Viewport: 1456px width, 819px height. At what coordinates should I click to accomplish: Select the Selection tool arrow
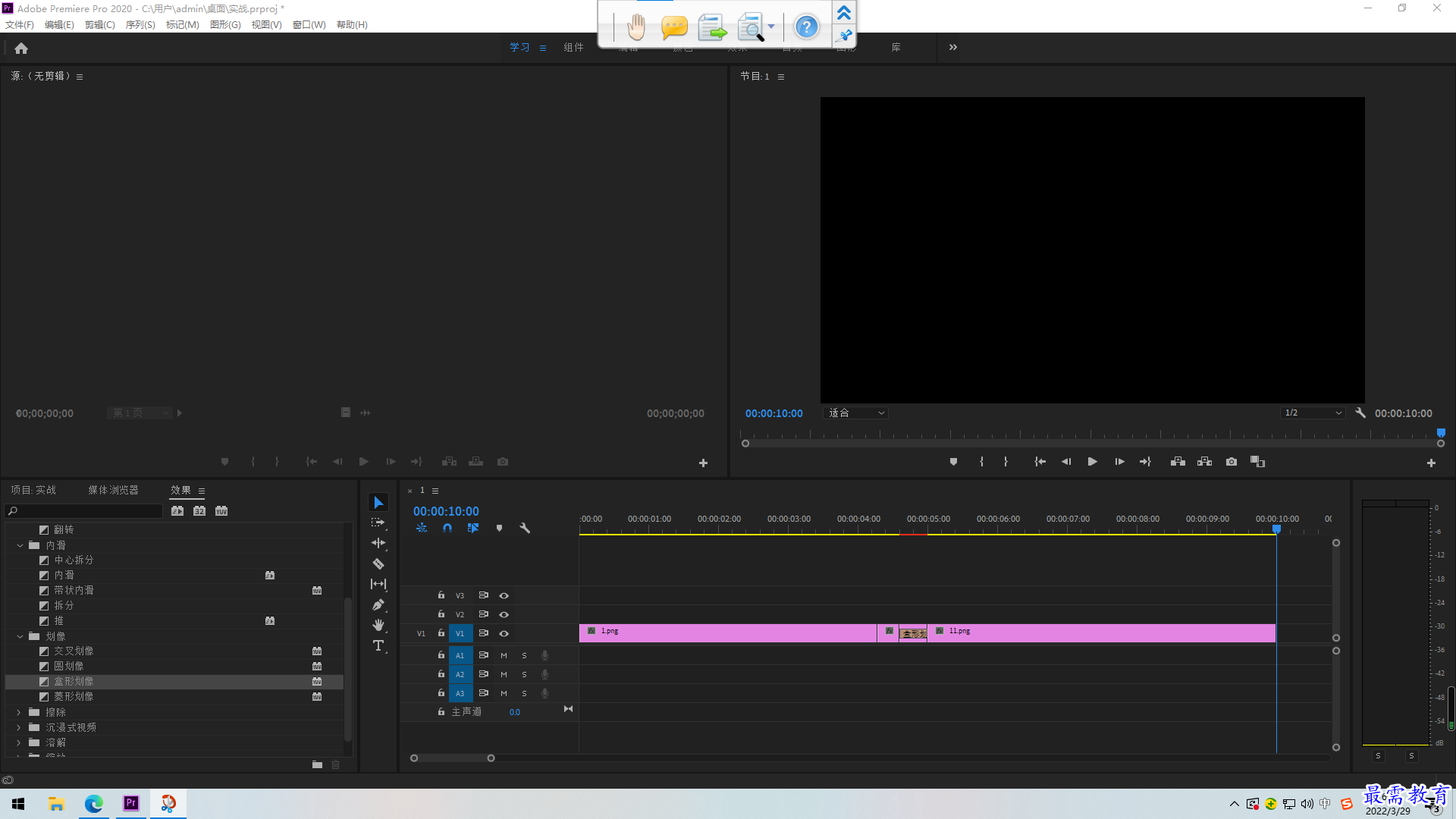378,503
